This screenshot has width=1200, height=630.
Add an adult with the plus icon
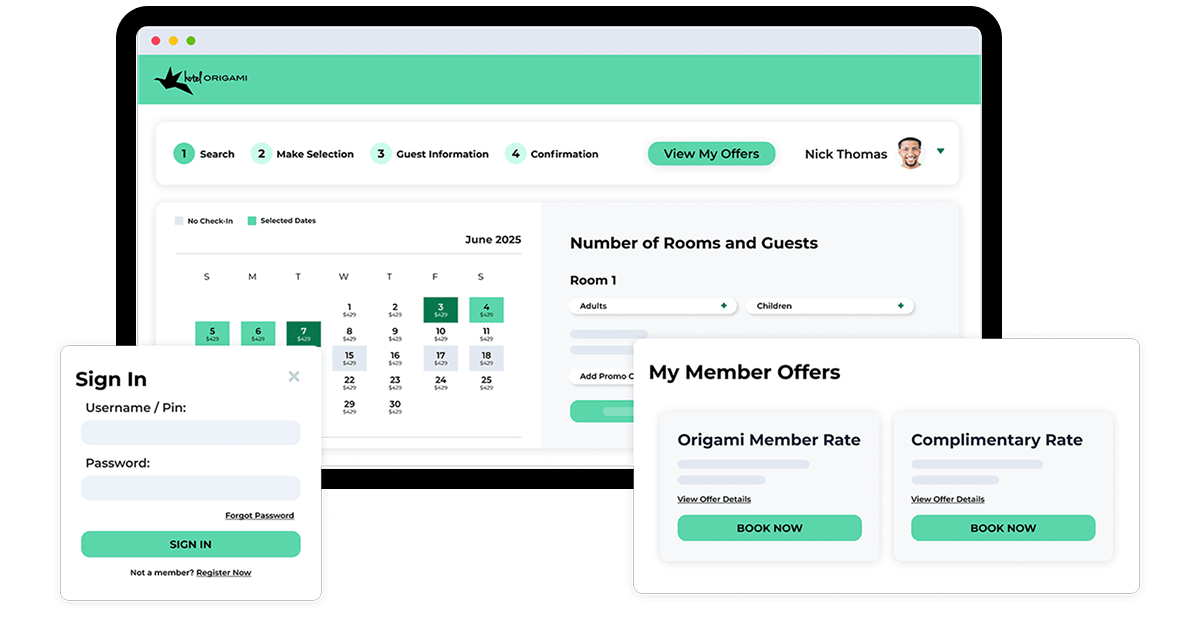[724, 306]
